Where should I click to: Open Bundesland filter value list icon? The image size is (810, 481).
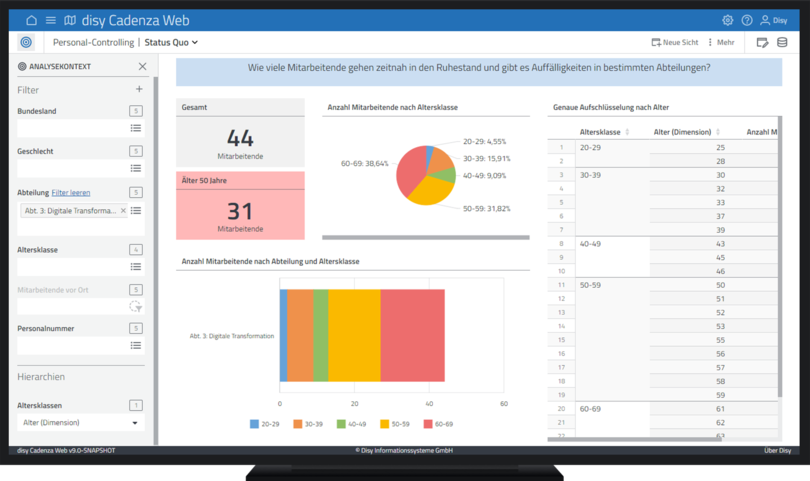[136, 128]
